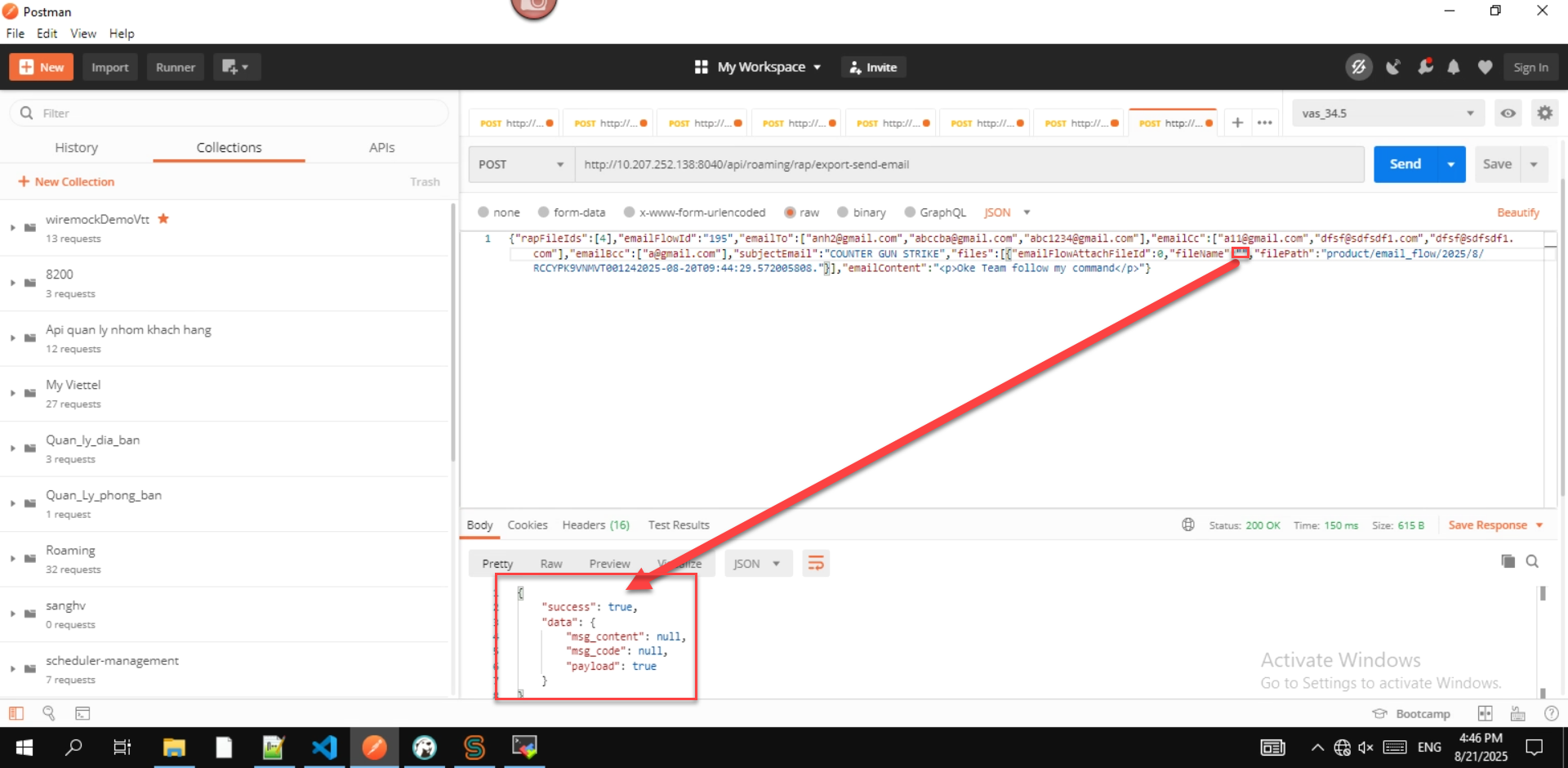Search the response with magnifier icon
The width and height of the screenshot is (1568, 768).
pyautogui.click(x=1532, y=561)
